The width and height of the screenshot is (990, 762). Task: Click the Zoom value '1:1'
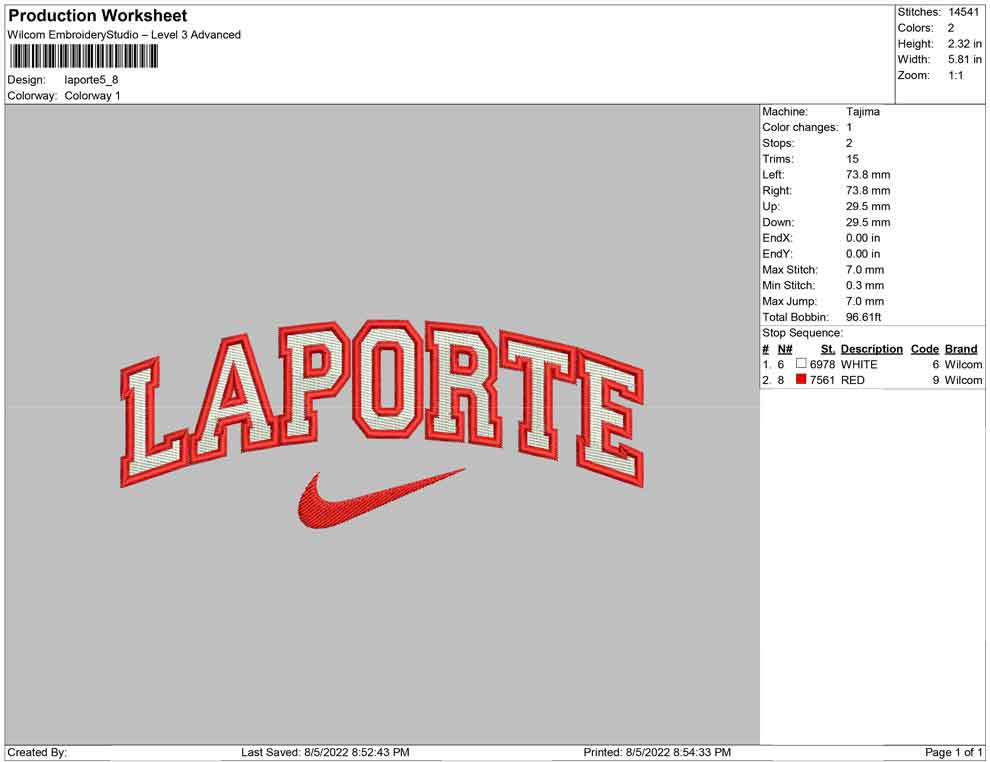coord(956,75)
